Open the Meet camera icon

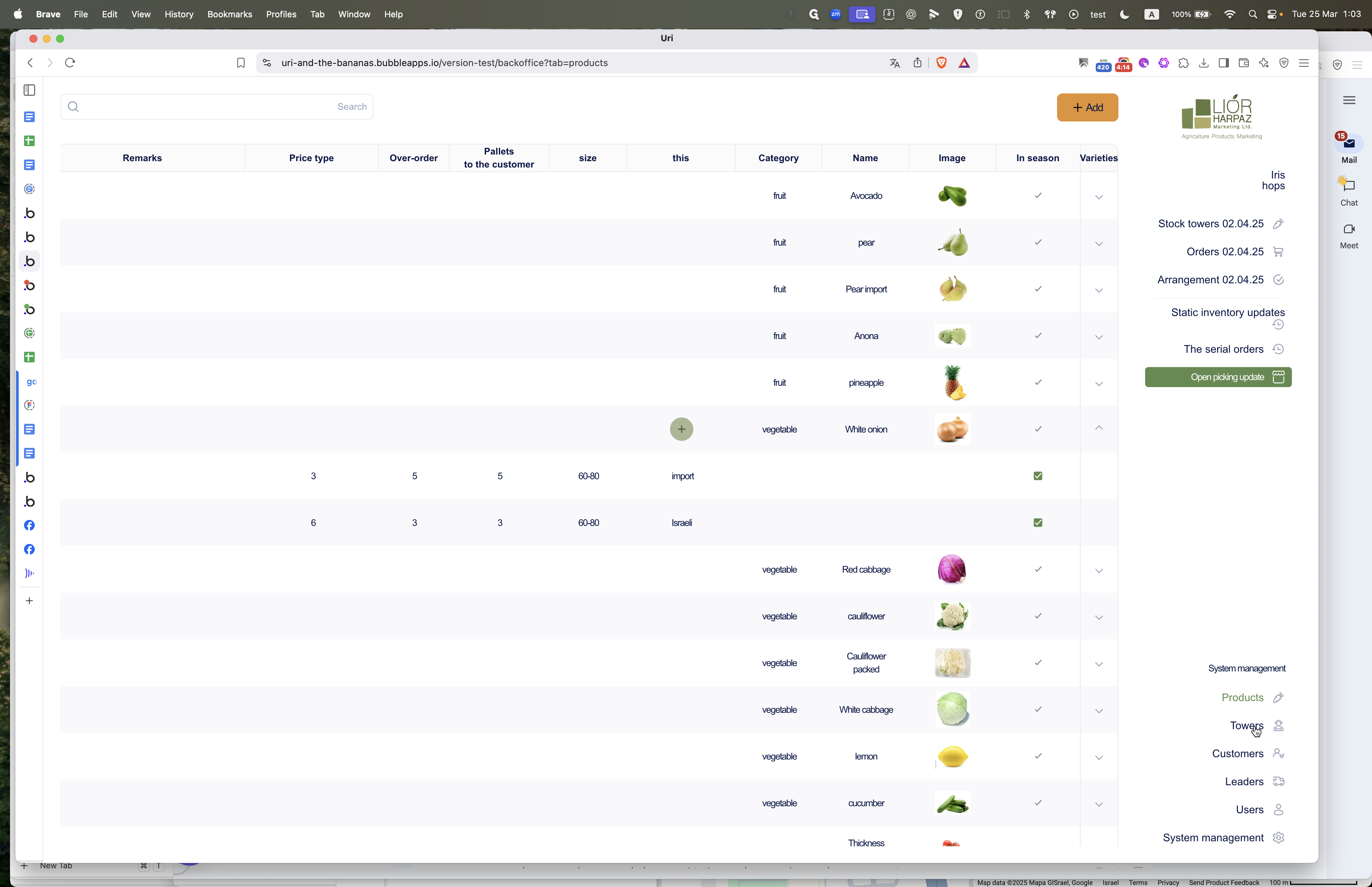click(1349, 229)
